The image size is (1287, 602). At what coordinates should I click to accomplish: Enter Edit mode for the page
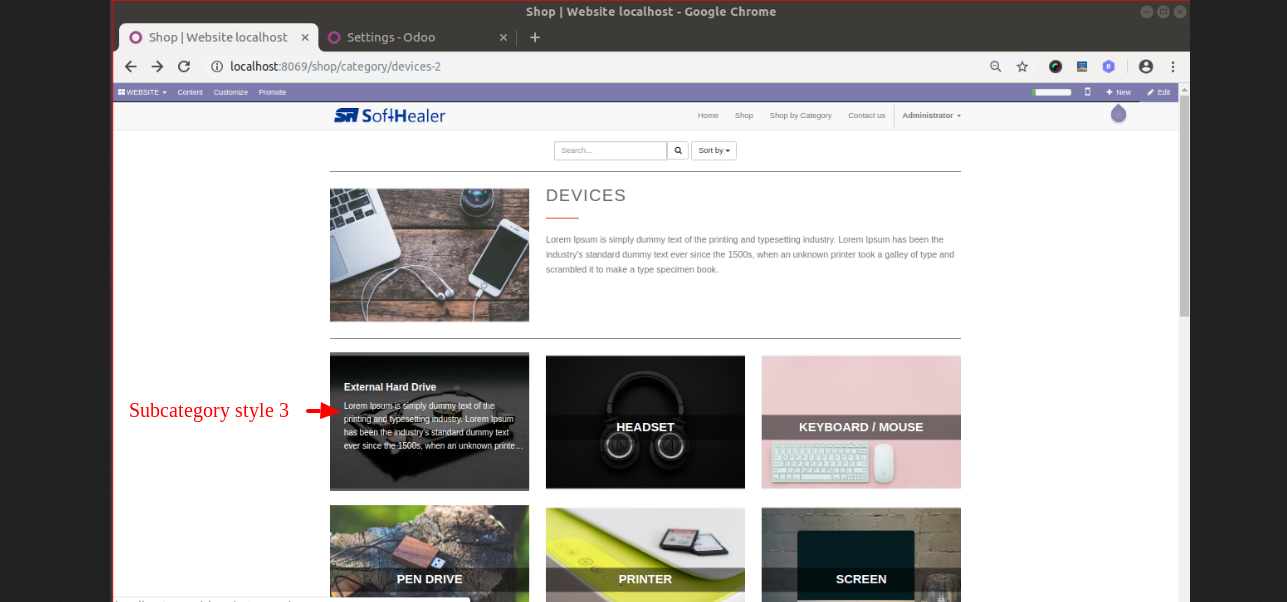tap(1158, 92)
